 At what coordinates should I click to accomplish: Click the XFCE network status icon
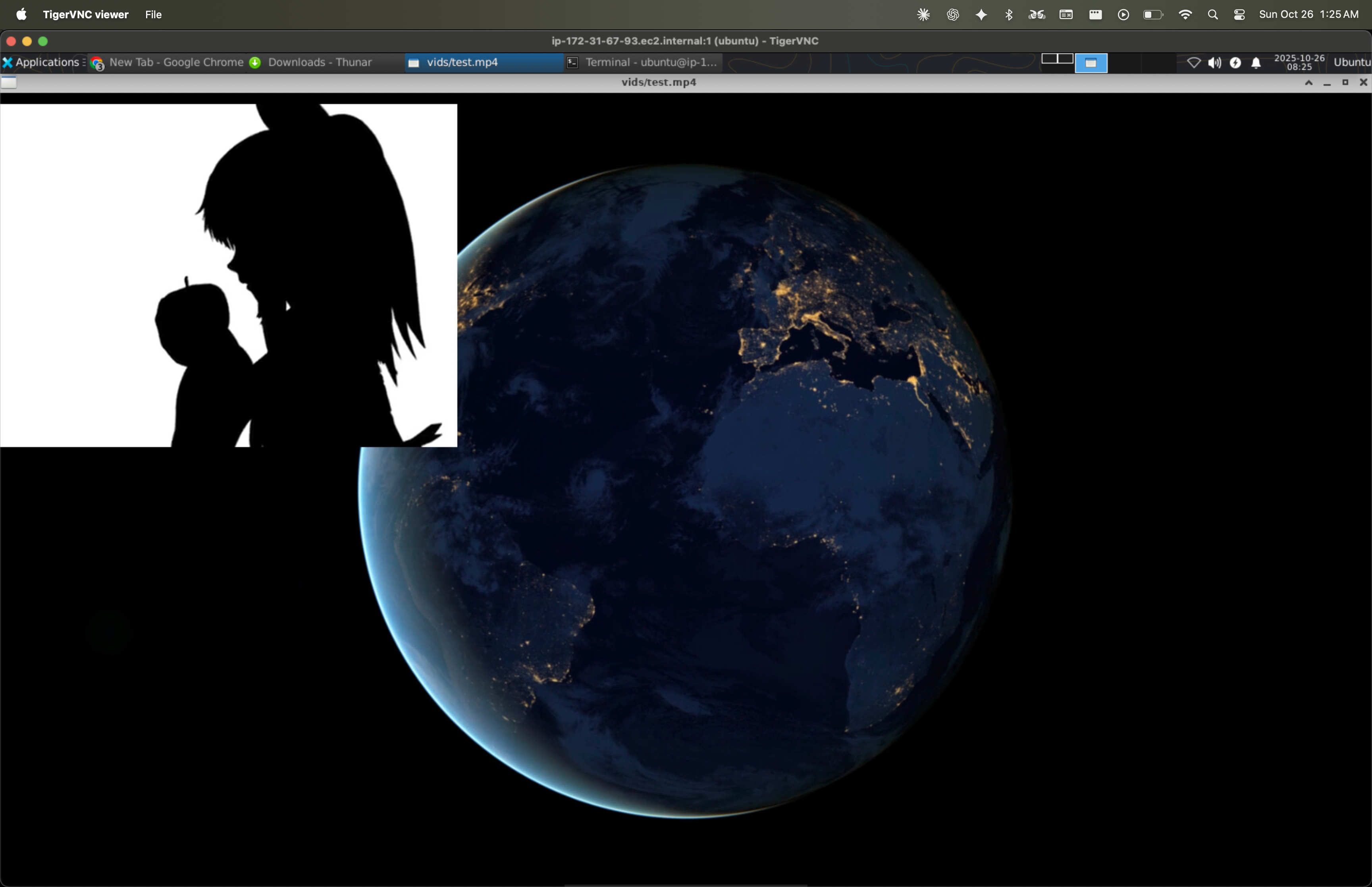click(1193, 63)
